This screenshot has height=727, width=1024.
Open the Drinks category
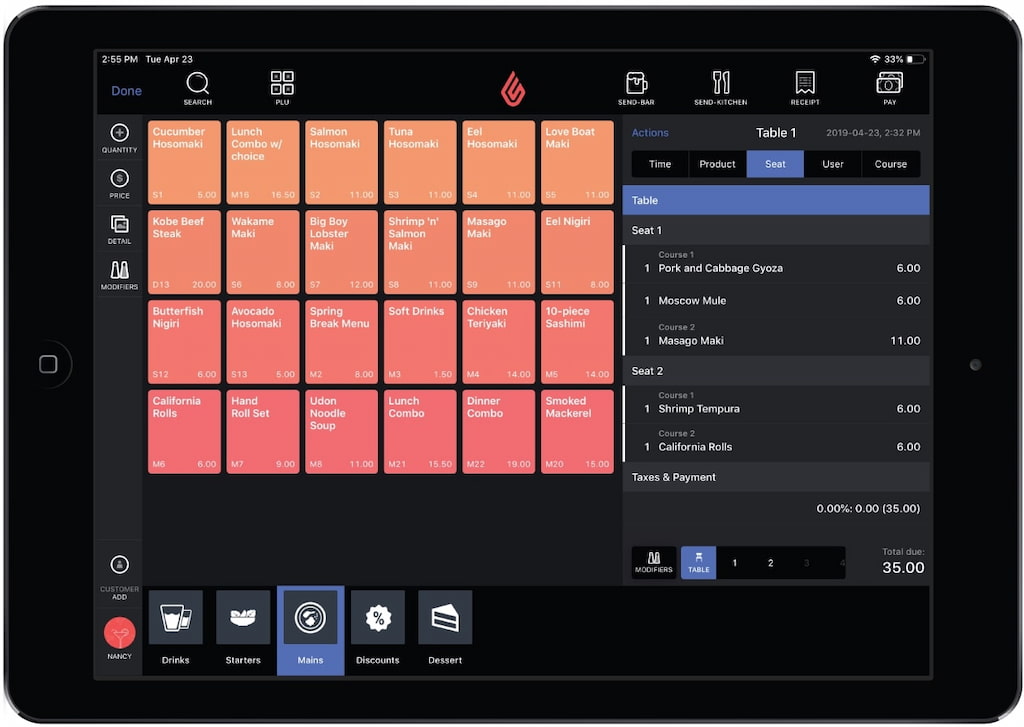(176, 629)
